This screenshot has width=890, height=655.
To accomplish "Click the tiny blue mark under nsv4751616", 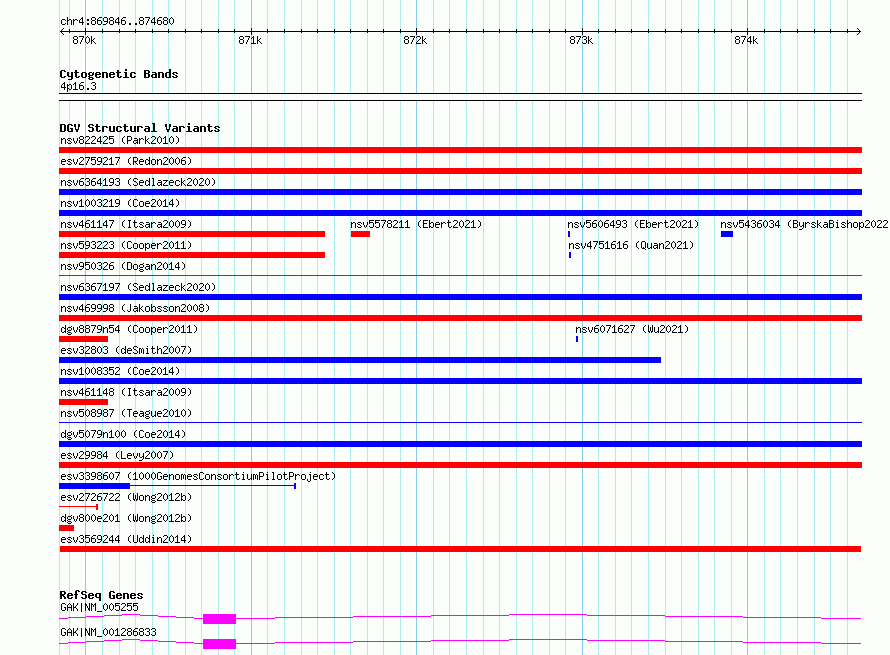I will pyautogui.click(x=570, y=255).
